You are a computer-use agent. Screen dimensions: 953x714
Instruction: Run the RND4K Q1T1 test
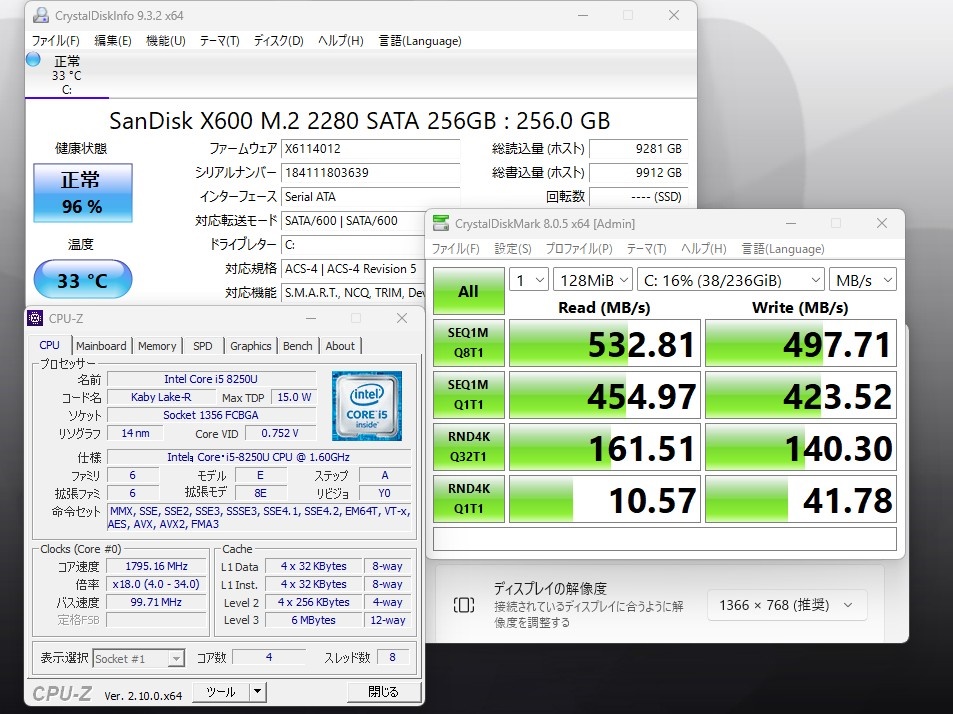(469, 499)
